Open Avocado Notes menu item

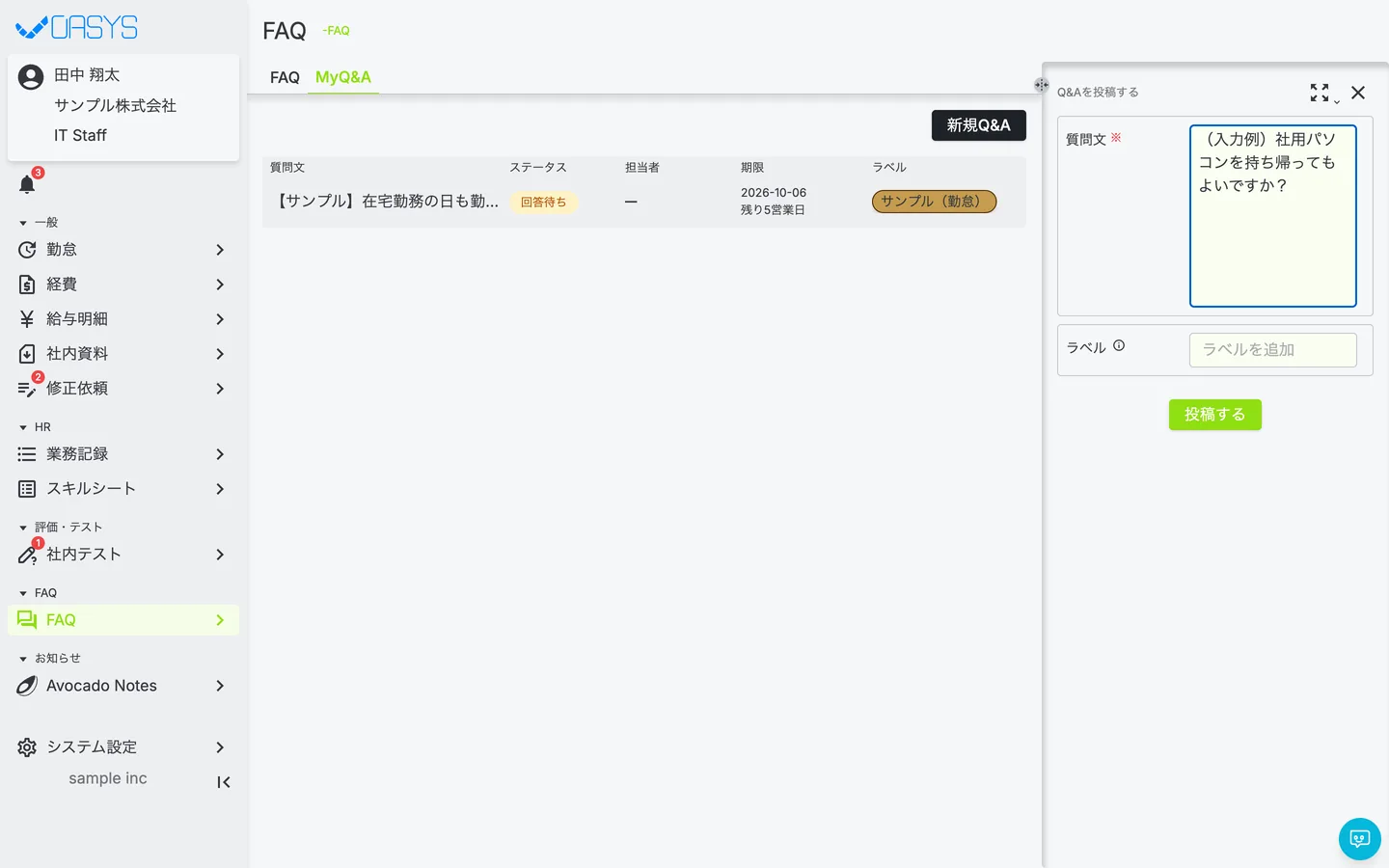tap(123, 686)
